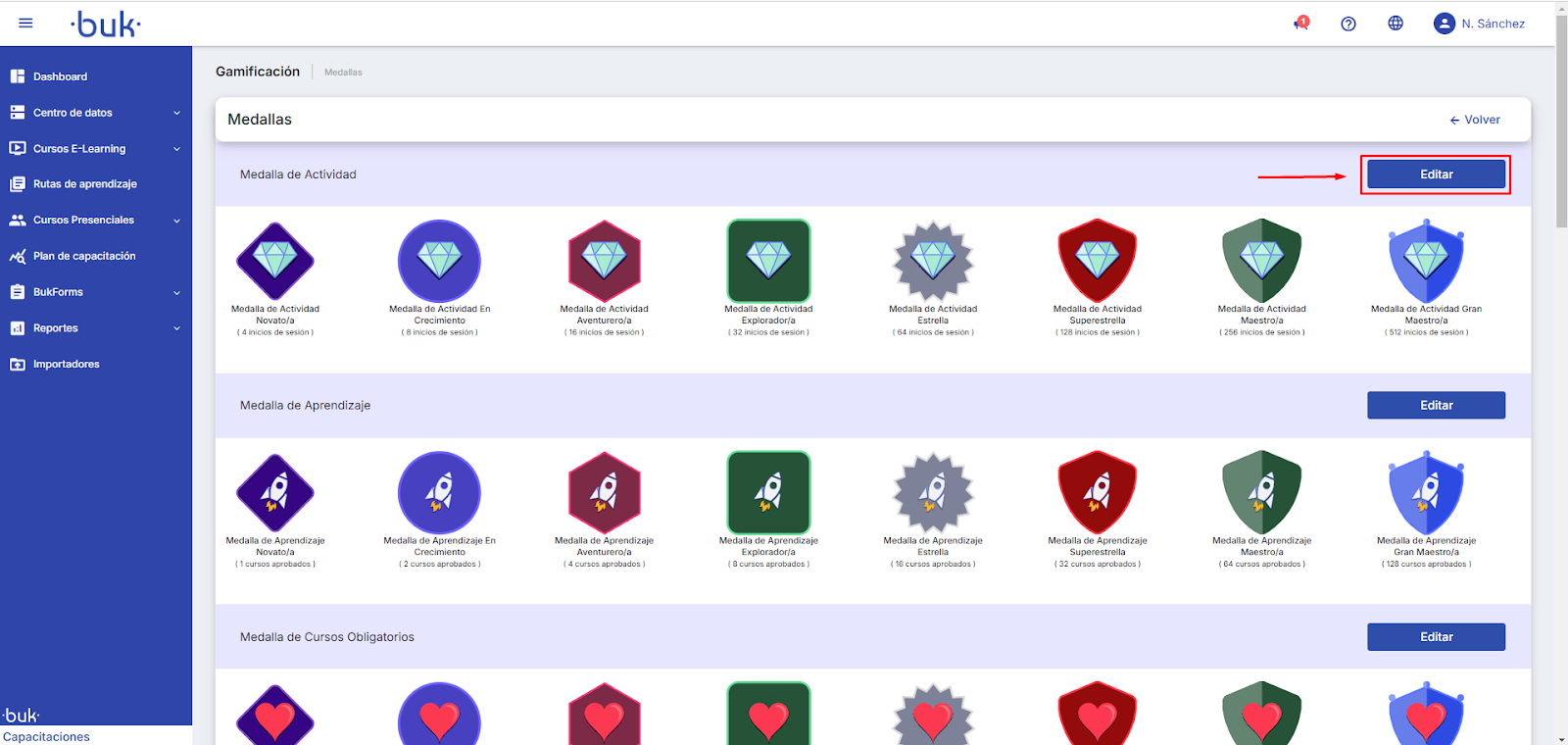Expand the Centro de datos menu
The width and height of the screenshot is (1568, 745).
176,113
